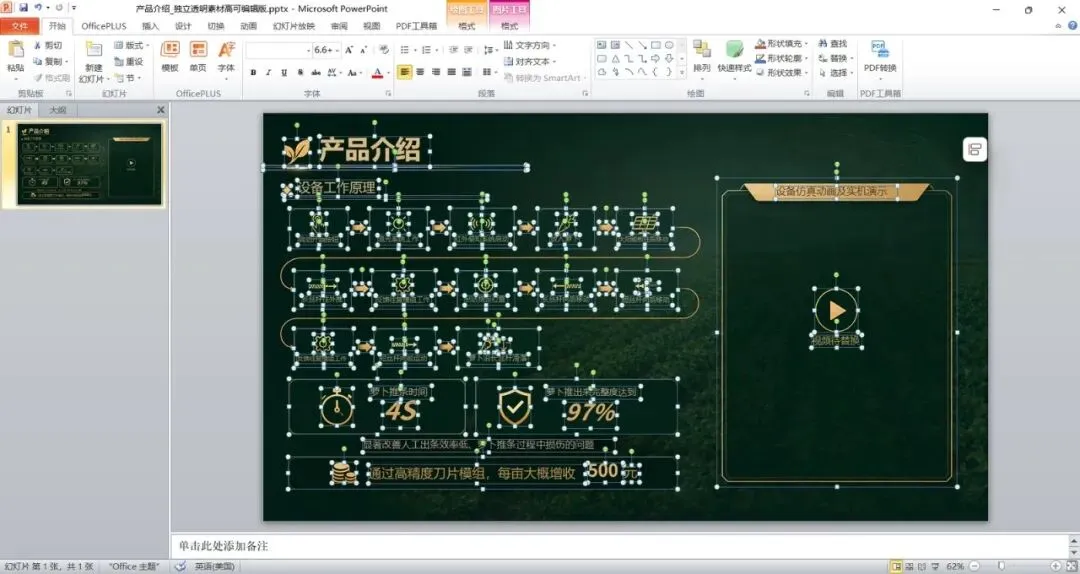Click the Align Text (对齐文本) button
The image size is (1080, 574).
(530, 61)
